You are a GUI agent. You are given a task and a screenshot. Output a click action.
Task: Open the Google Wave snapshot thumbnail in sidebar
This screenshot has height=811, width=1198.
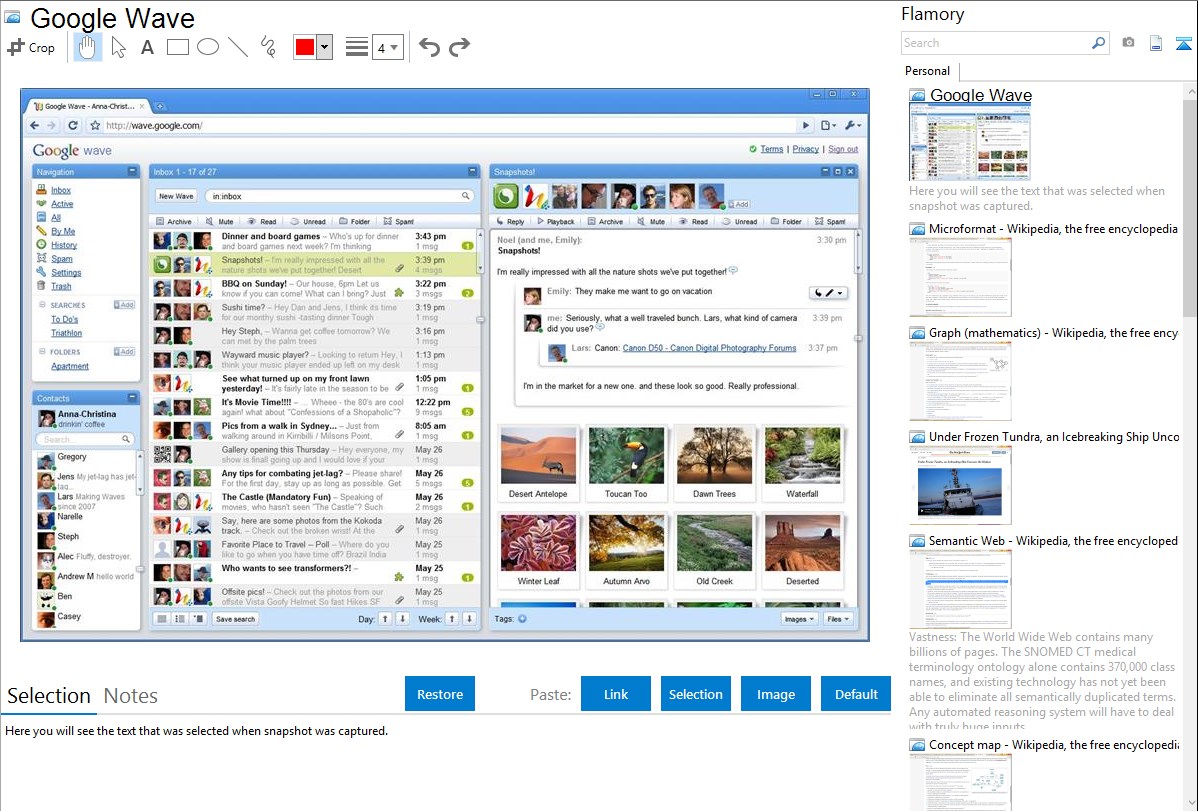click(x=970, y=142)
